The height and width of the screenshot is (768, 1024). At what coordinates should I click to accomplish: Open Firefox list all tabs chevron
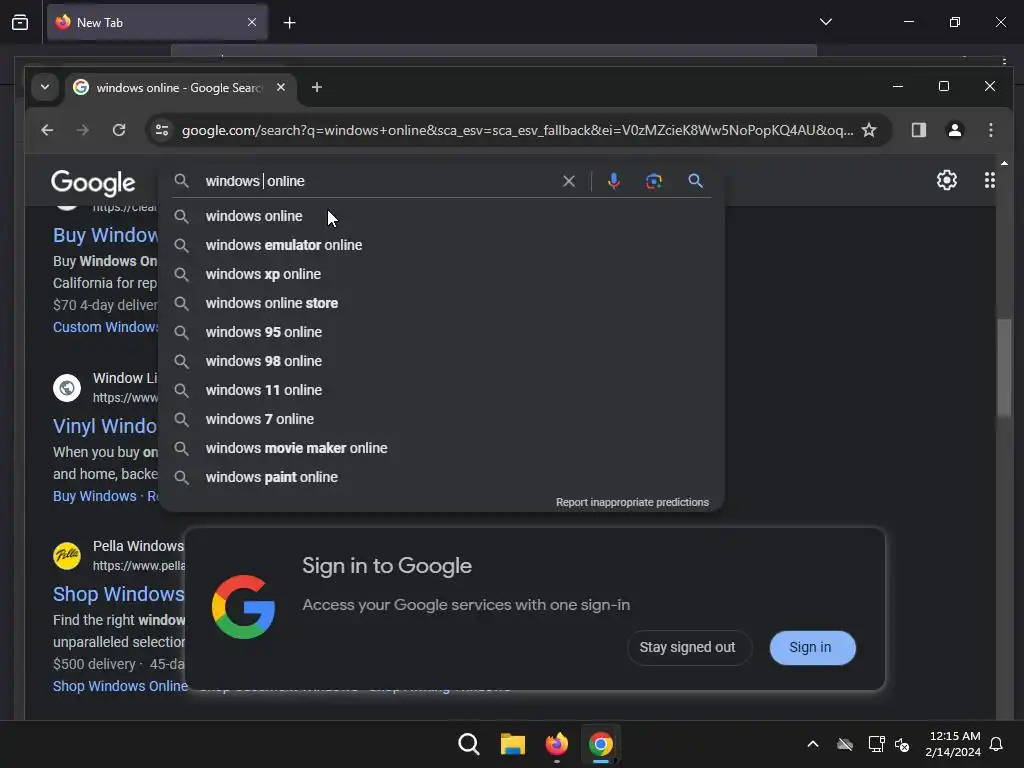pyautogui.click(x=825, y=22)
